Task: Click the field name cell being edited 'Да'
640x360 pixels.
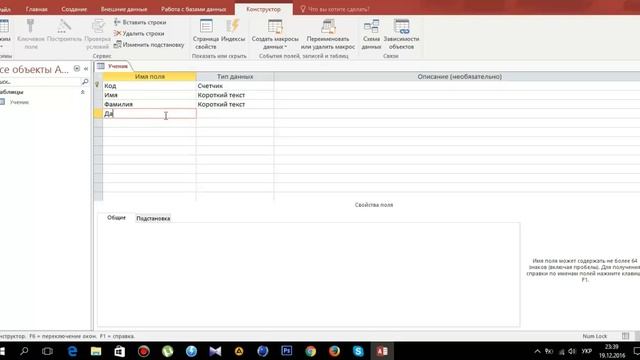Action: [149, 114]
